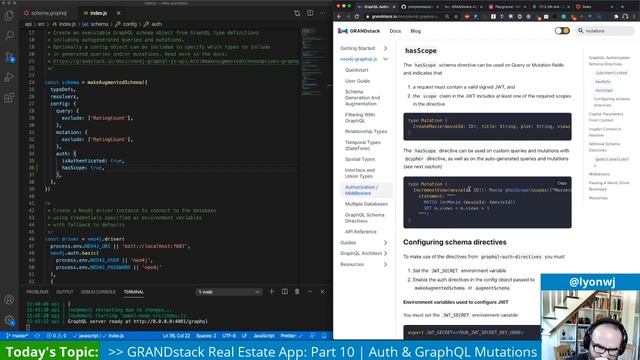This screenshot has width=640, height=360.
Task: Expand the GraphQL Architect sidebar section
Action: click(385, 253)
